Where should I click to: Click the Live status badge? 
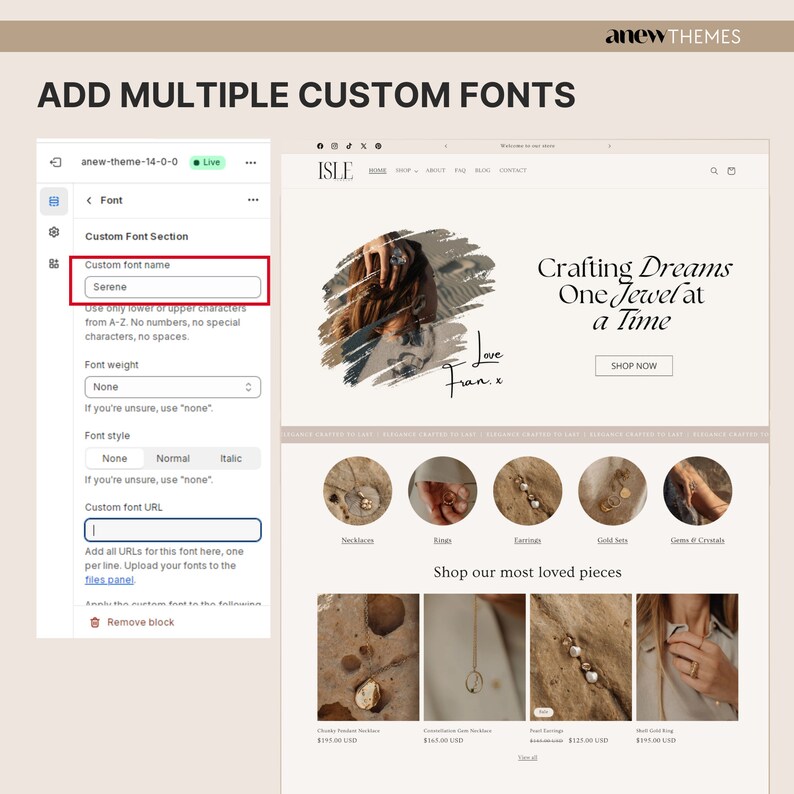pyautogui.click(x=208, y=163)
